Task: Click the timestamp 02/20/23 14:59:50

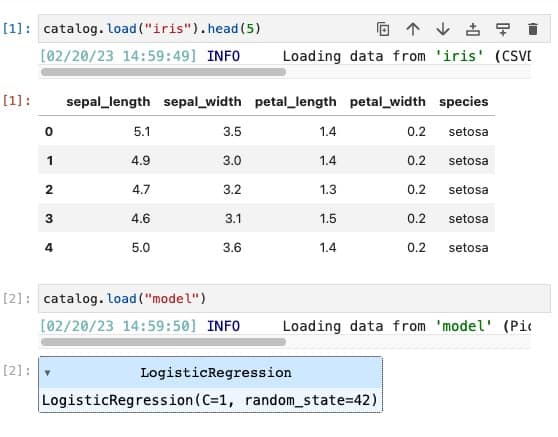Action: pos(118,326)
